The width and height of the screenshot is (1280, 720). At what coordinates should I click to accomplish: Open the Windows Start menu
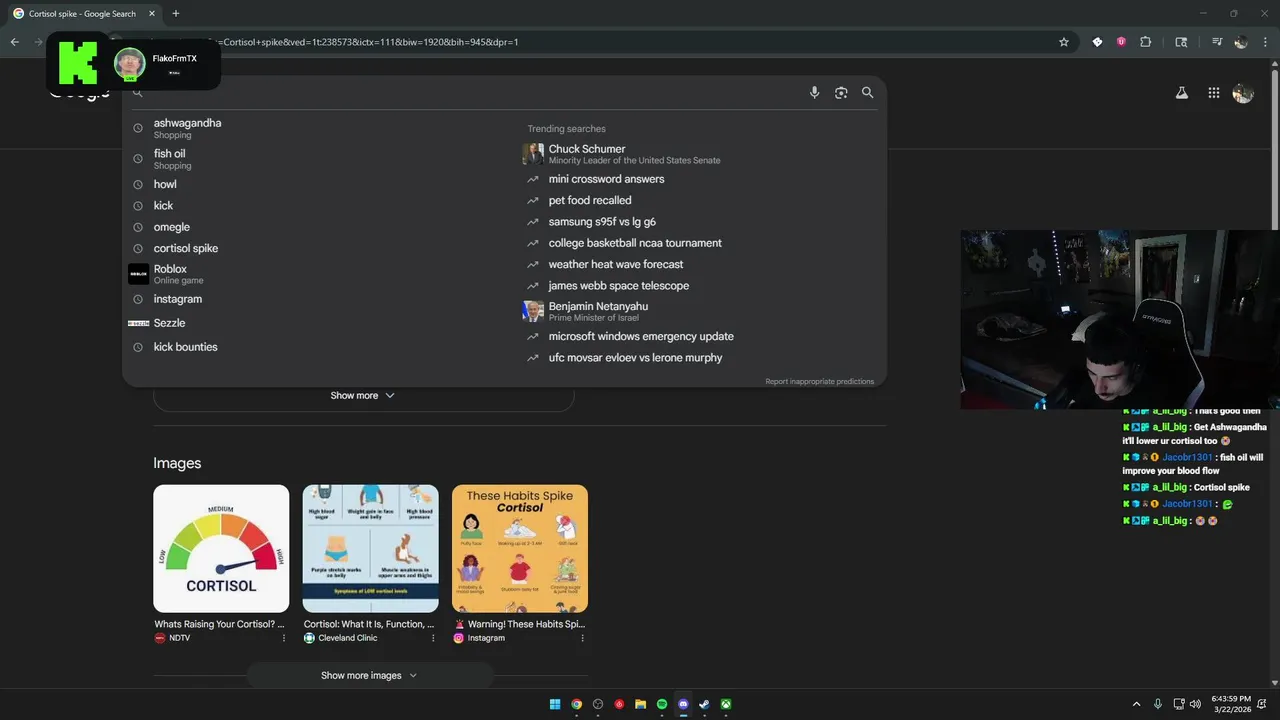(x=555, y=704)
